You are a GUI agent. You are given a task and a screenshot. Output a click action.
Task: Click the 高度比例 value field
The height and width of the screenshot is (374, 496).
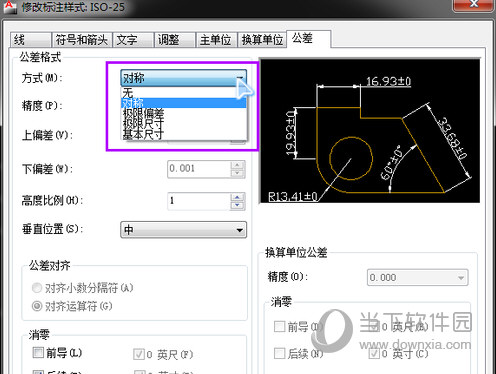pos(199,201)
